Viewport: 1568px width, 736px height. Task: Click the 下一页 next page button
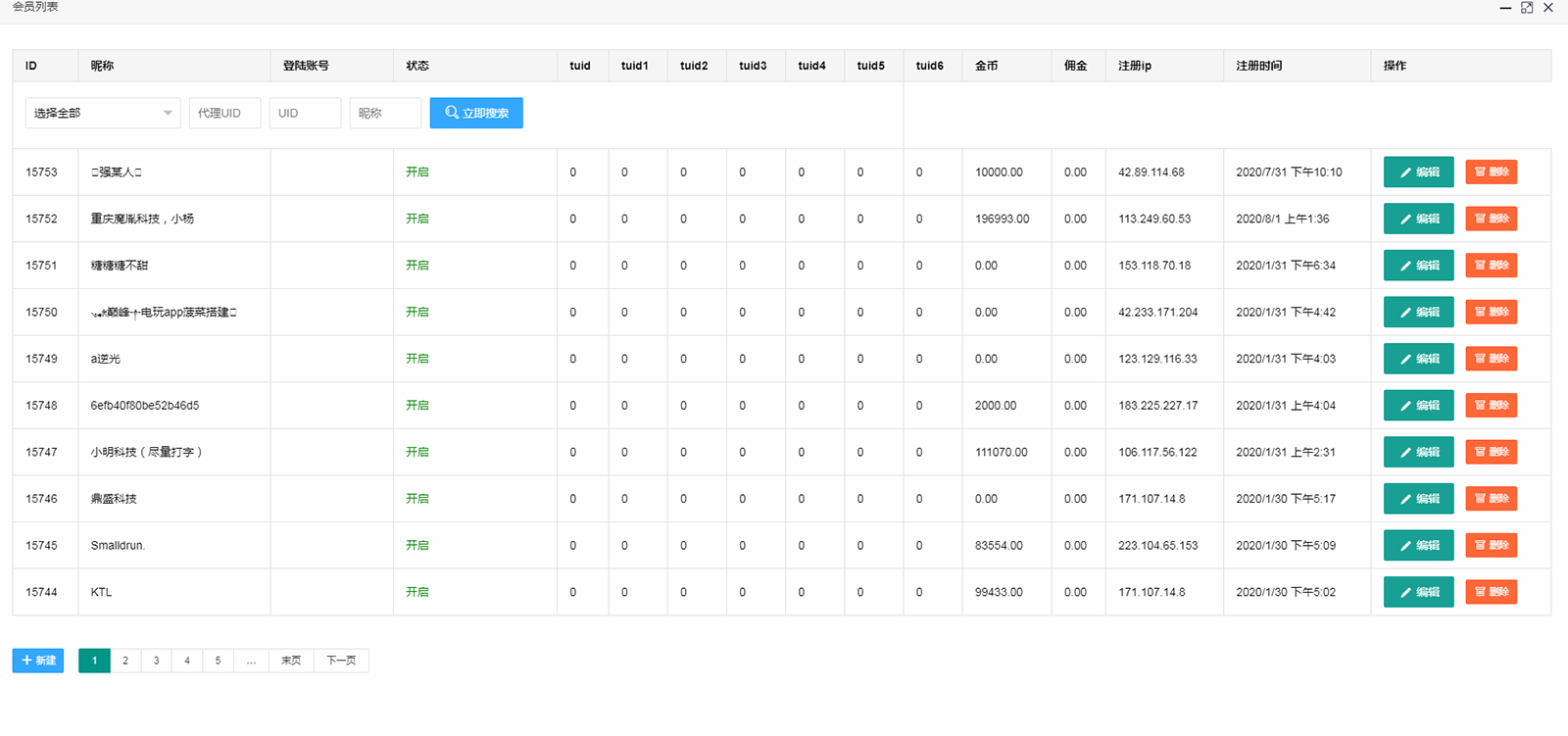pos(341,661)
